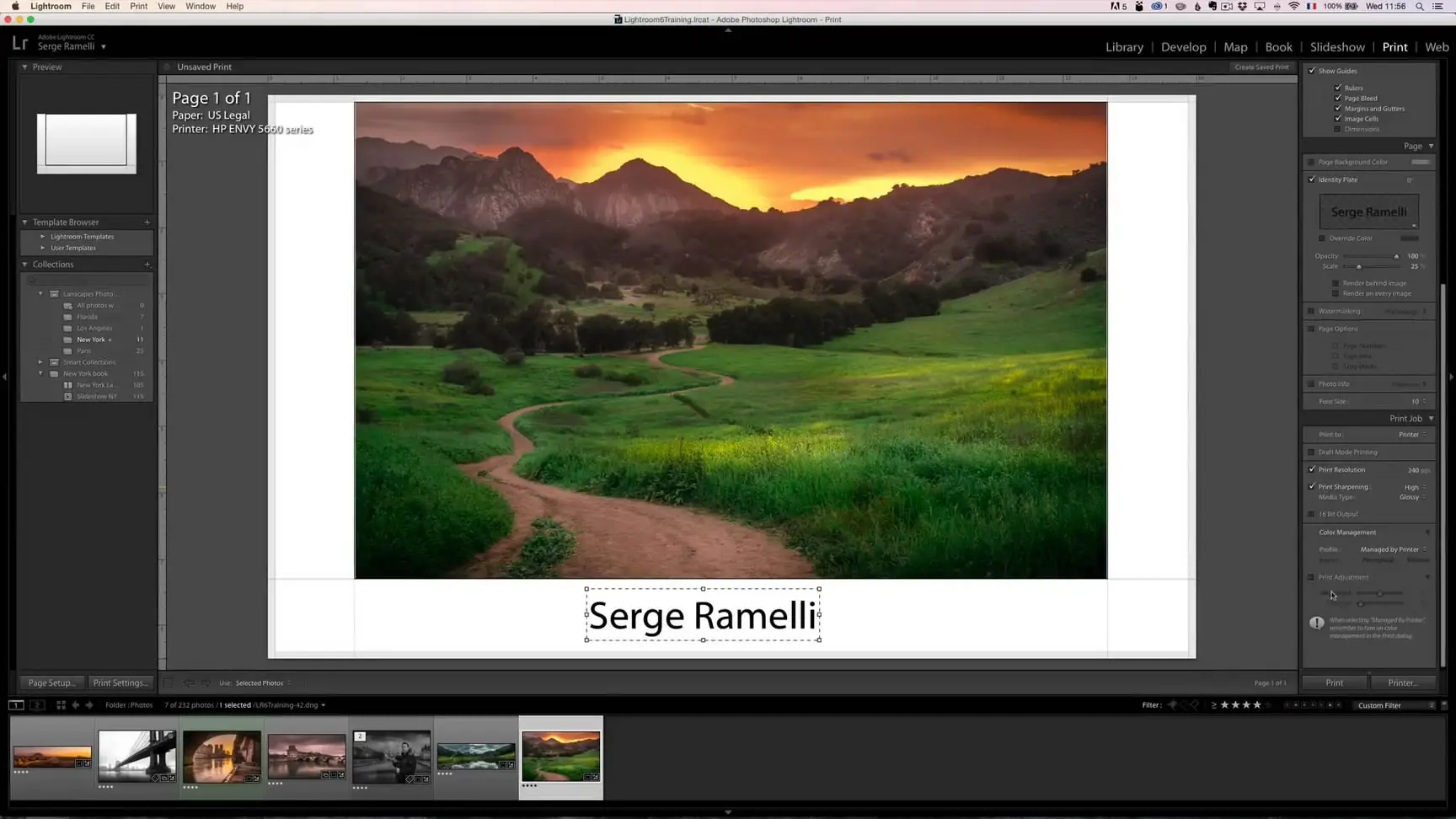Go forward with the filmstrip right arrow
The height and width of the screenshot is (819, 1456).
click(x=89, y=705)
